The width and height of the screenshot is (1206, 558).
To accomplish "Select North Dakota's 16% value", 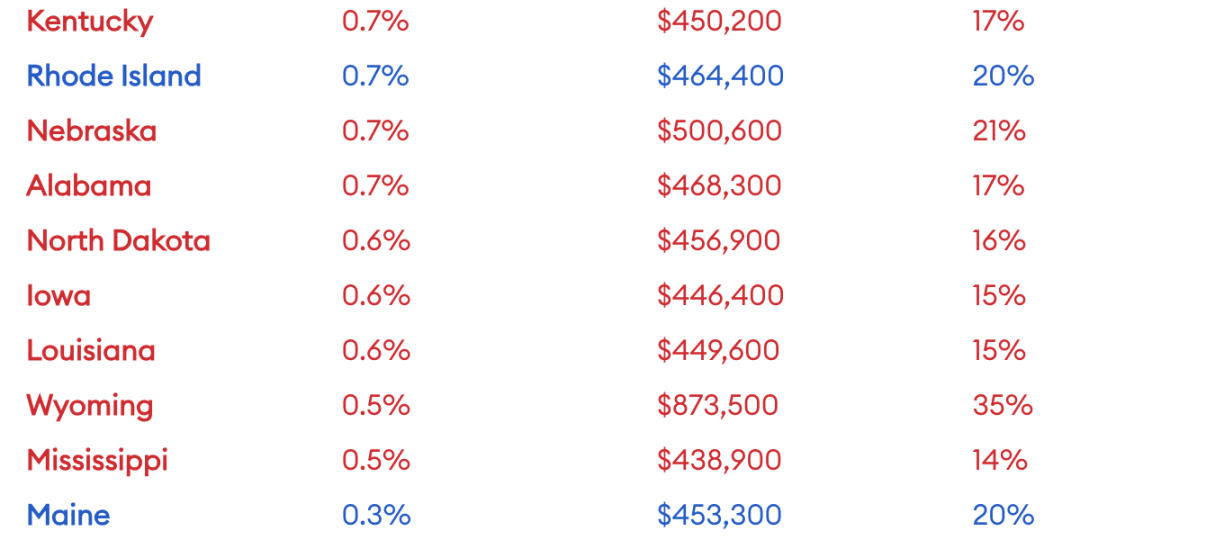I will click(999, 241).
